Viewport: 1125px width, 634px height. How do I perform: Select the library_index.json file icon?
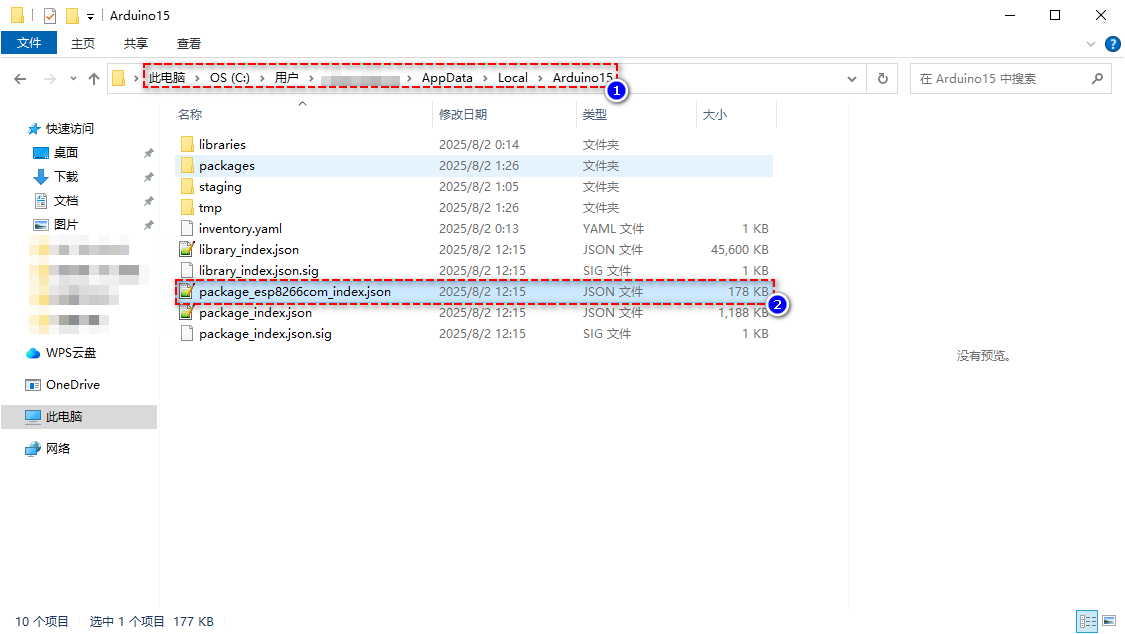click(187, 250)
